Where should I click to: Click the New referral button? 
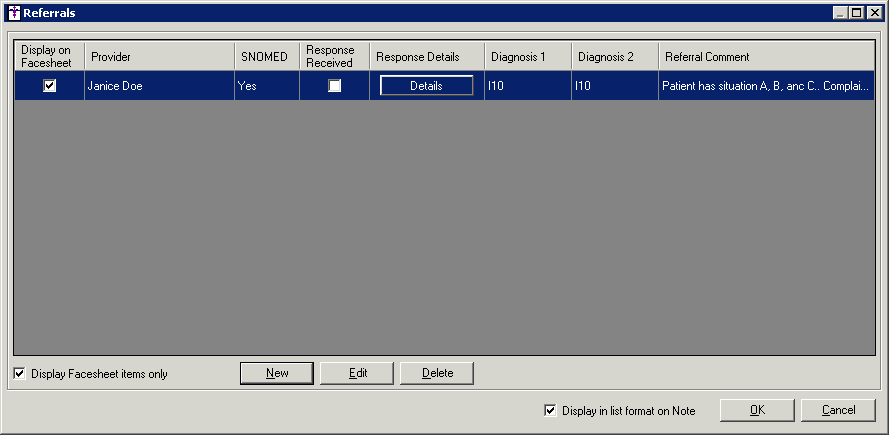pos(277,373)
